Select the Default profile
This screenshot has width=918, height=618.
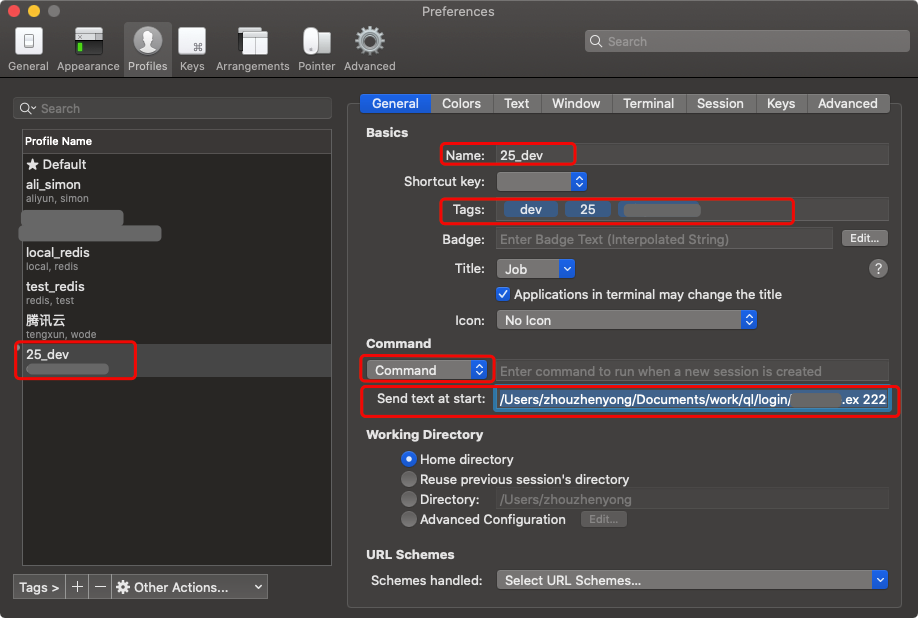(x=177, y=164)
